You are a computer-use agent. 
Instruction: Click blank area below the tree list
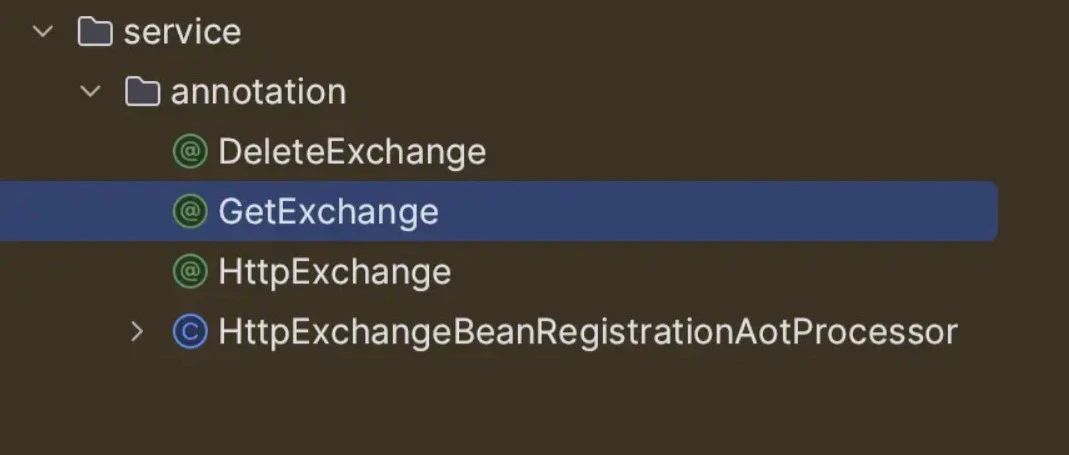pos(534,409)
